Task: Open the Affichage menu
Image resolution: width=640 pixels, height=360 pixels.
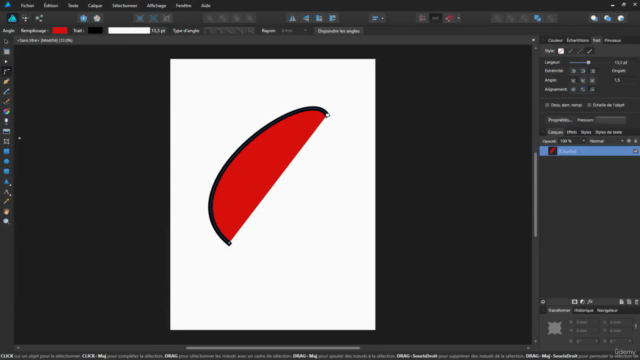Action: point(156,6)
